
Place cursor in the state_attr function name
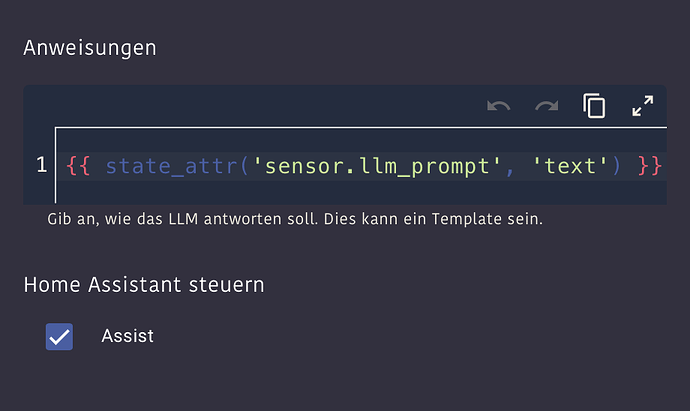click(171, 165)
